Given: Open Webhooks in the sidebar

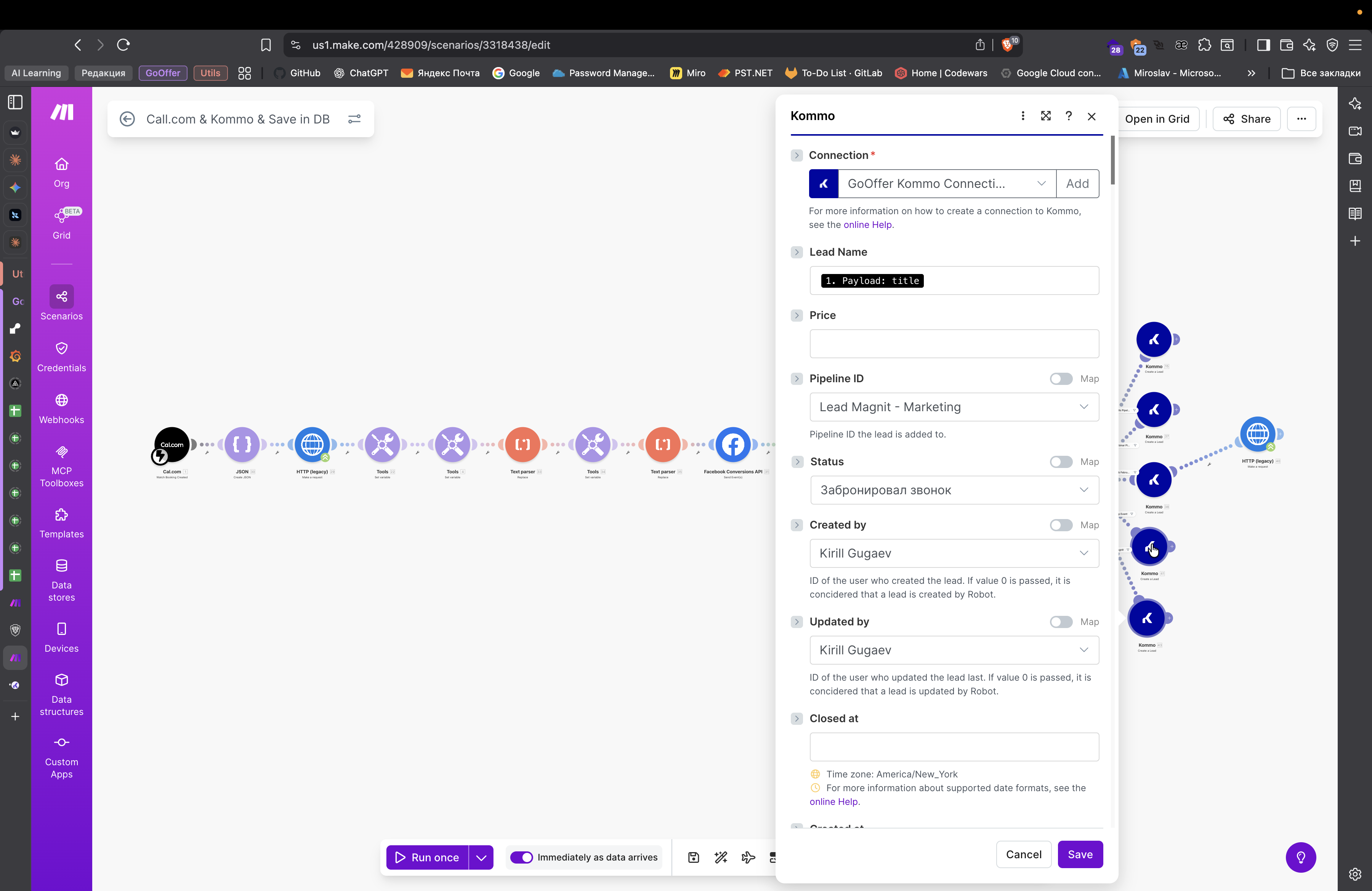Looking at the screenshot, I should coord(62,409).
